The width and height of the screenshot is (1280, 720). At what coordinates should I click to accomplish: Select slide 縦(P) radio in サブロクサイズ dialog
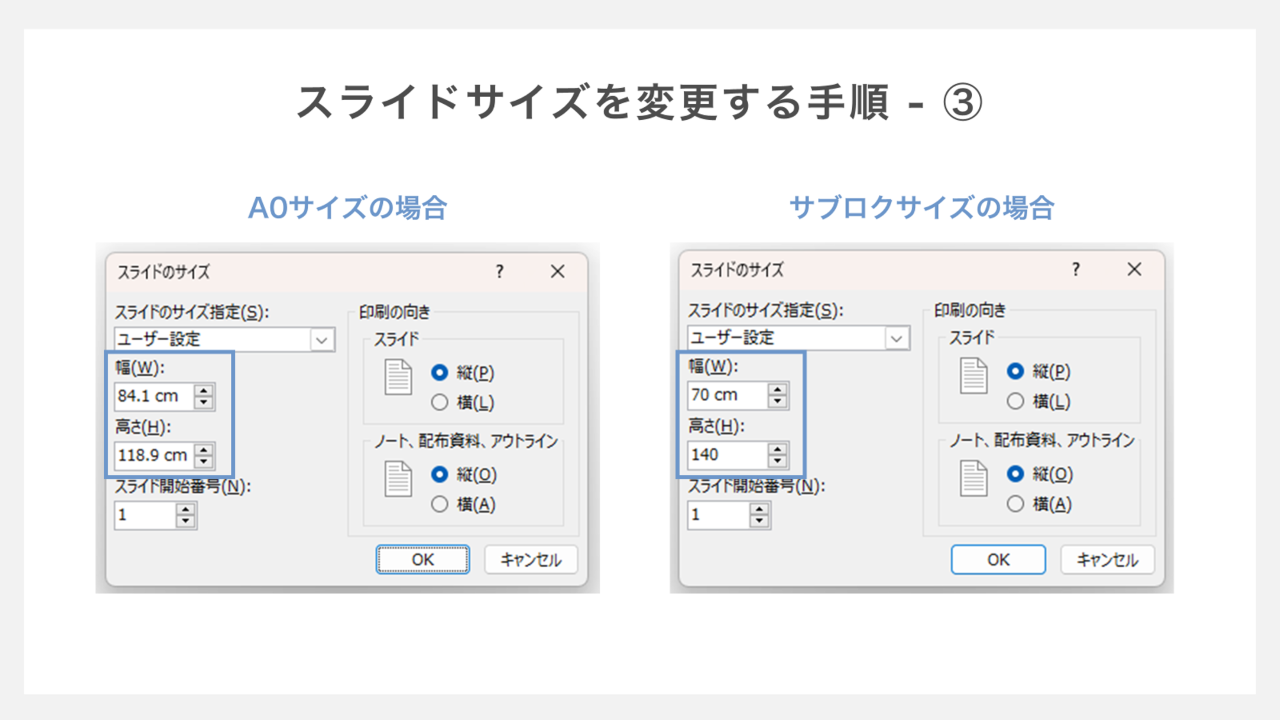tap(1015, 371)
